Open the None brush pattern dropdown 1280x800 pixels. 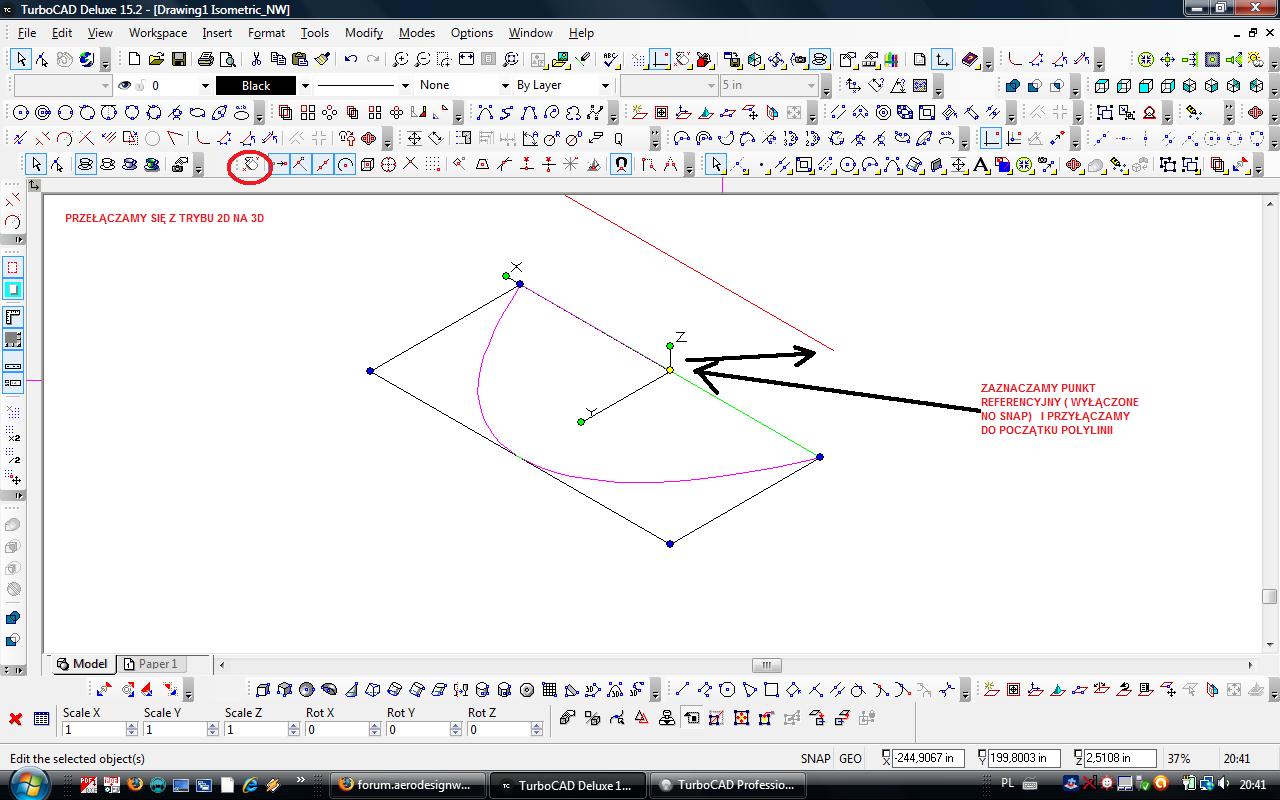(505, 86)
